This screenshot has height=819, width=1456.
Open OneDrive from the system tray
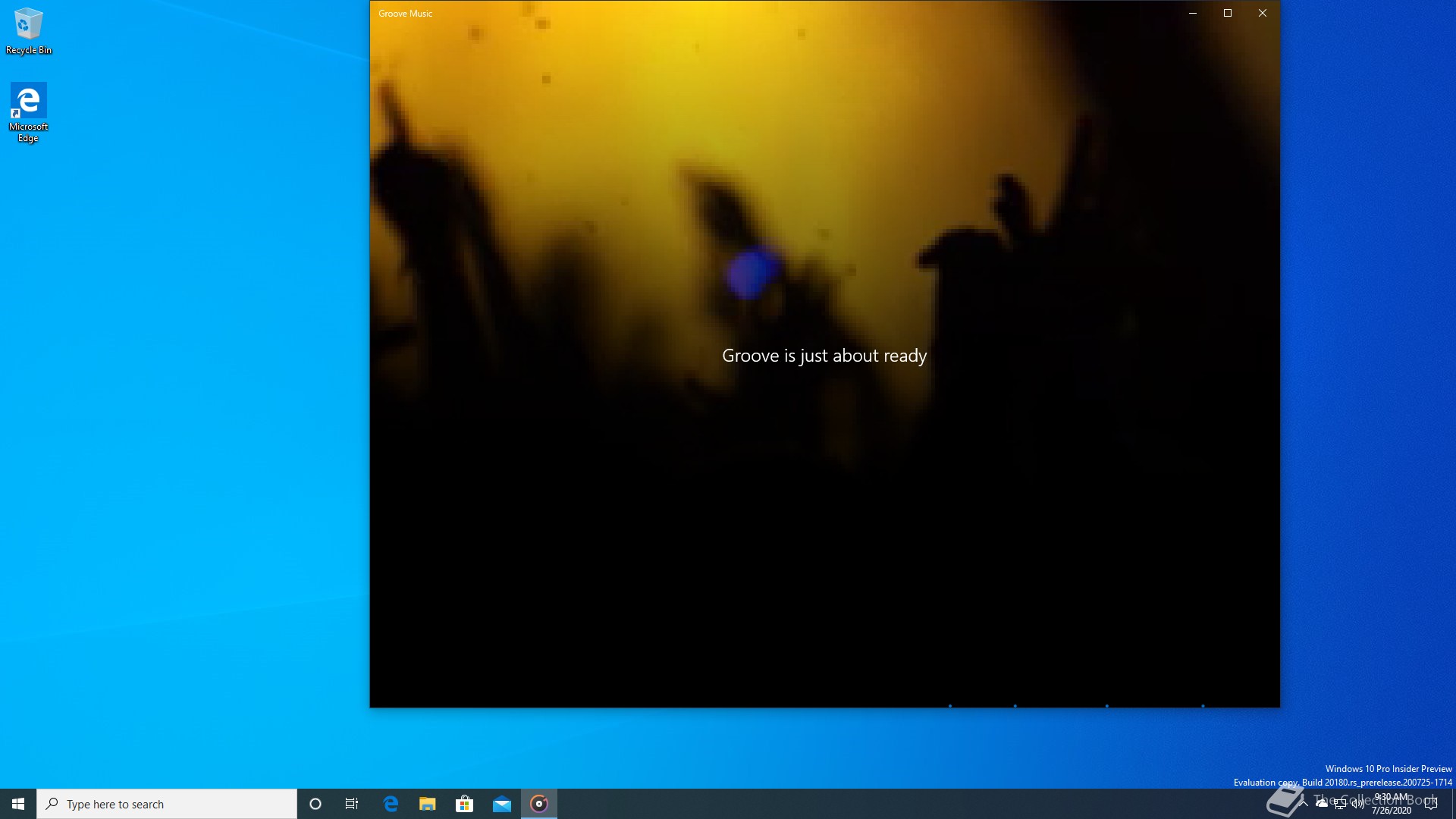pyautogui.click(x=1322, y=804)
